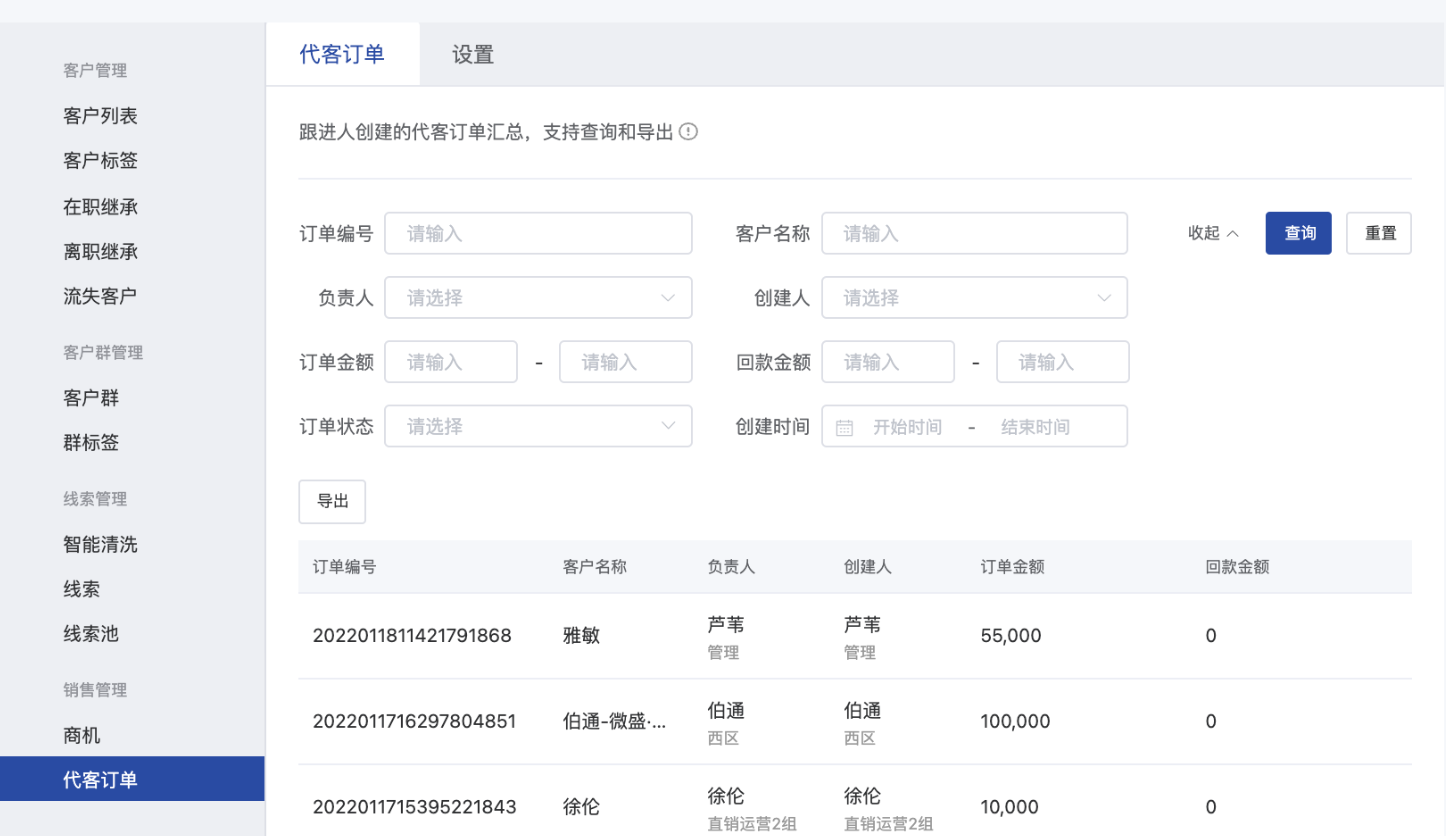Image resolution: width=1446 pixels, height=836 pixels.
Task: Focus the 订单金额 minimum input
Action: point(451,362)
